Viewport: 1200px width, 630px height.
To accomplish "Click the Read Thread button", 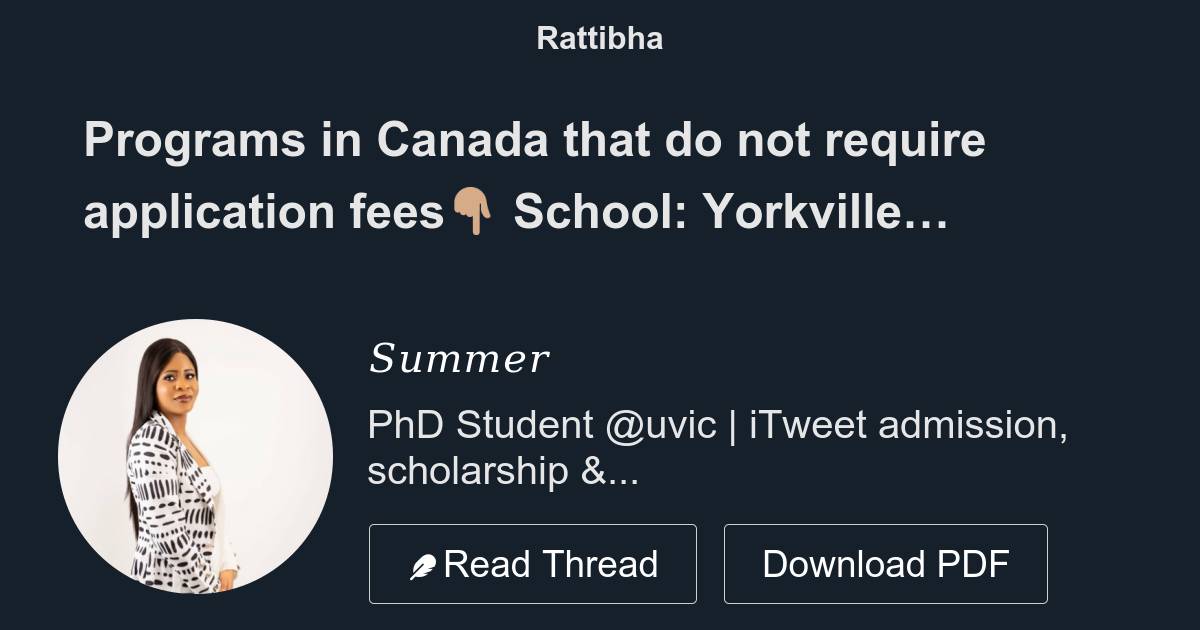I will pos(533,563).
